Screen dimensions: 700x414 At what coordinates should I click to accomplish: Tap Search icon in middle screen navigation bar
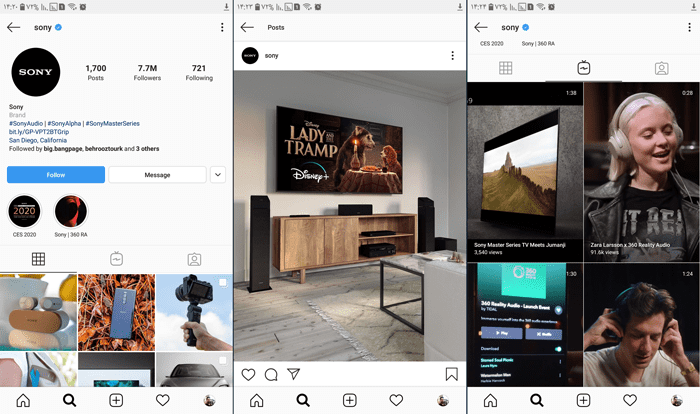303,400
